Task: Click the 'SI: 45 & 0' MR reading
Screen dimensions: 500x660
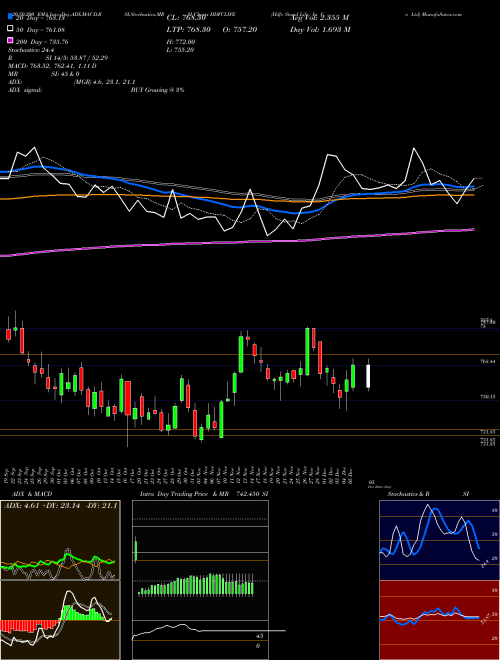Action: point(65,74)
